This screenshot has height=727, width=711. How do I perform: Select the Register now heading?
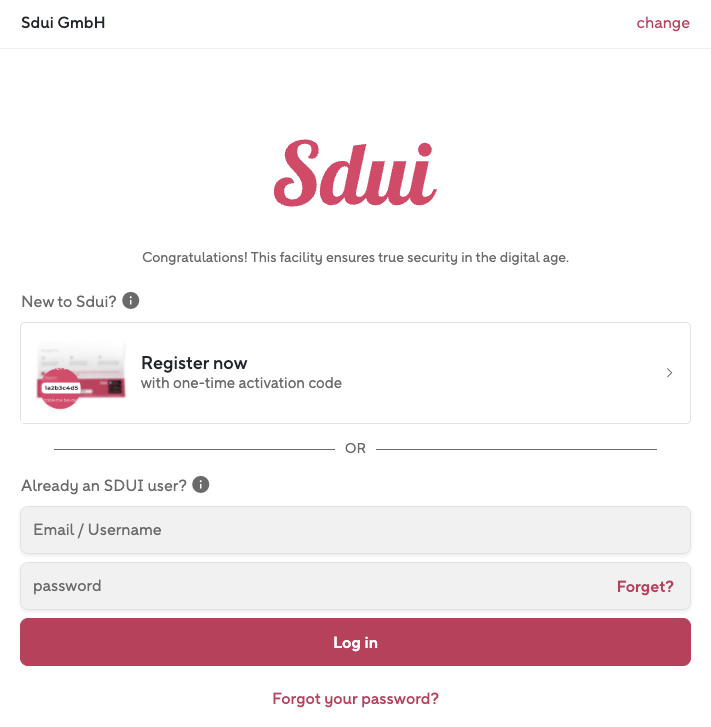click(x=194, y=363)
